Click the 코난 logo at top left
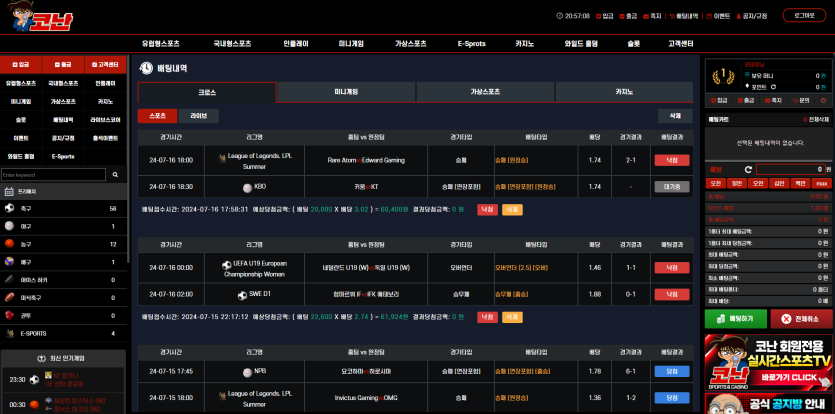This screenshot has width=835, height=414. (27, 17)
